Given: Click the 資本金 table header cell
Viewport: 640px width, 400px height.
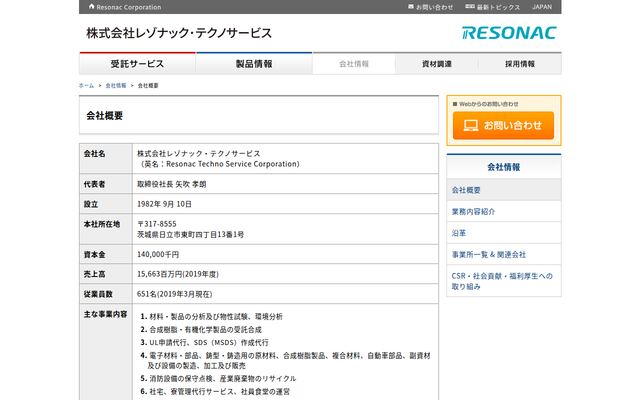Looking at the screenshot, I should pyautogui.click(x=106, y=254).
